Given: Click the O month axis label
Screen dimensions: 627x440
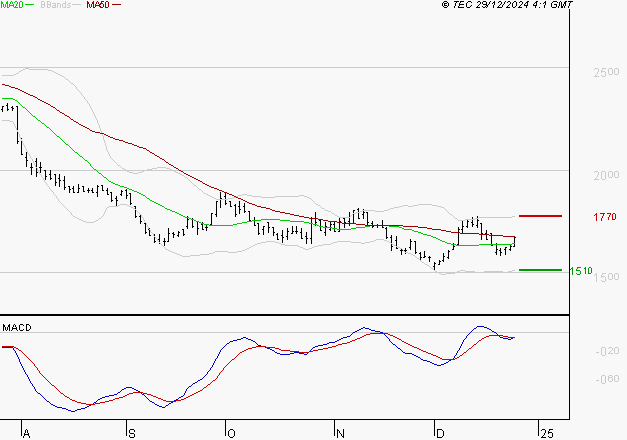Looking at the screenshot, I should click(231, 434).
